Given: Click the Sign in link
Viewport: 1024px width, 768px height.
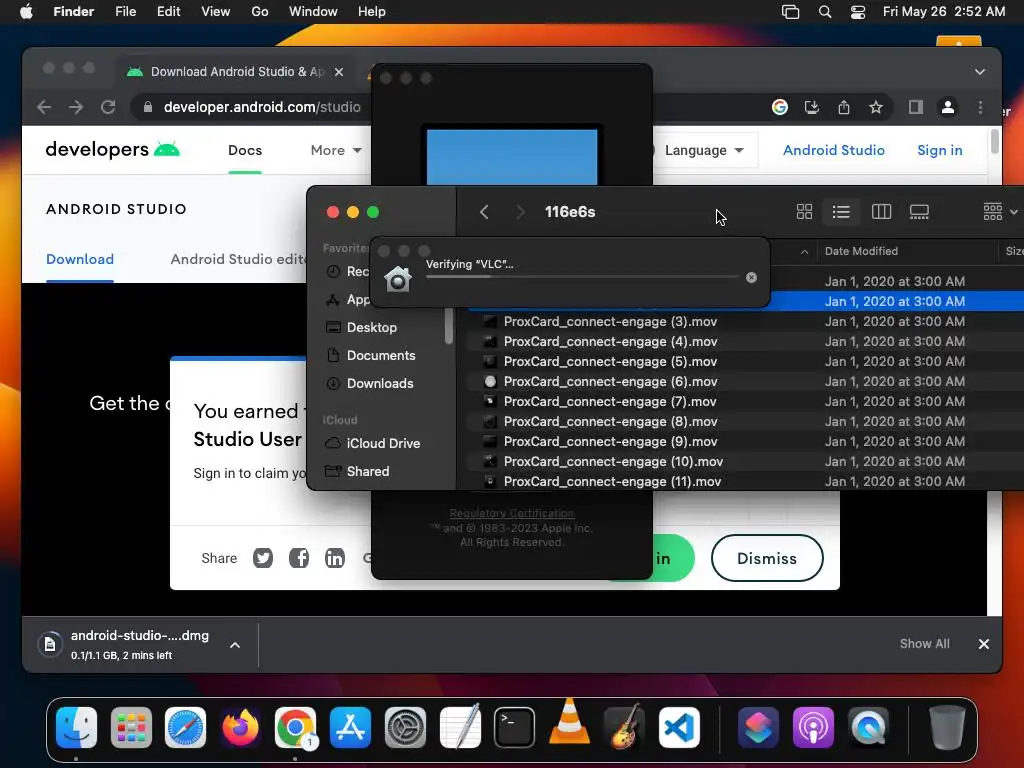Looking at the screenshot, I should (940, 150).
